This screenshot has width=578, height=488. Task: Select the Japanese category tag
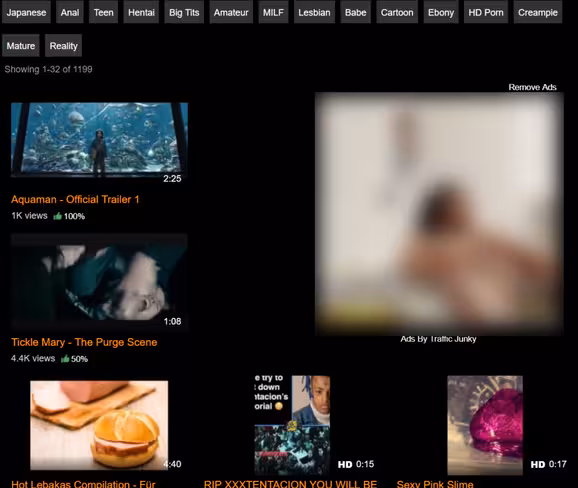26,12
